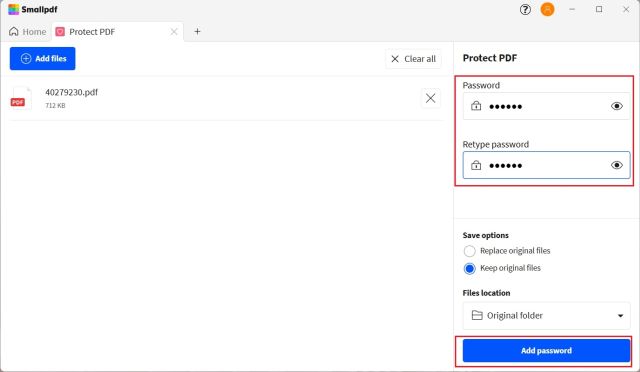The height and width of the screenshot is (372, 640).
Task: Maximize the Smallpdf window
Action: click(x=599, y=9)
